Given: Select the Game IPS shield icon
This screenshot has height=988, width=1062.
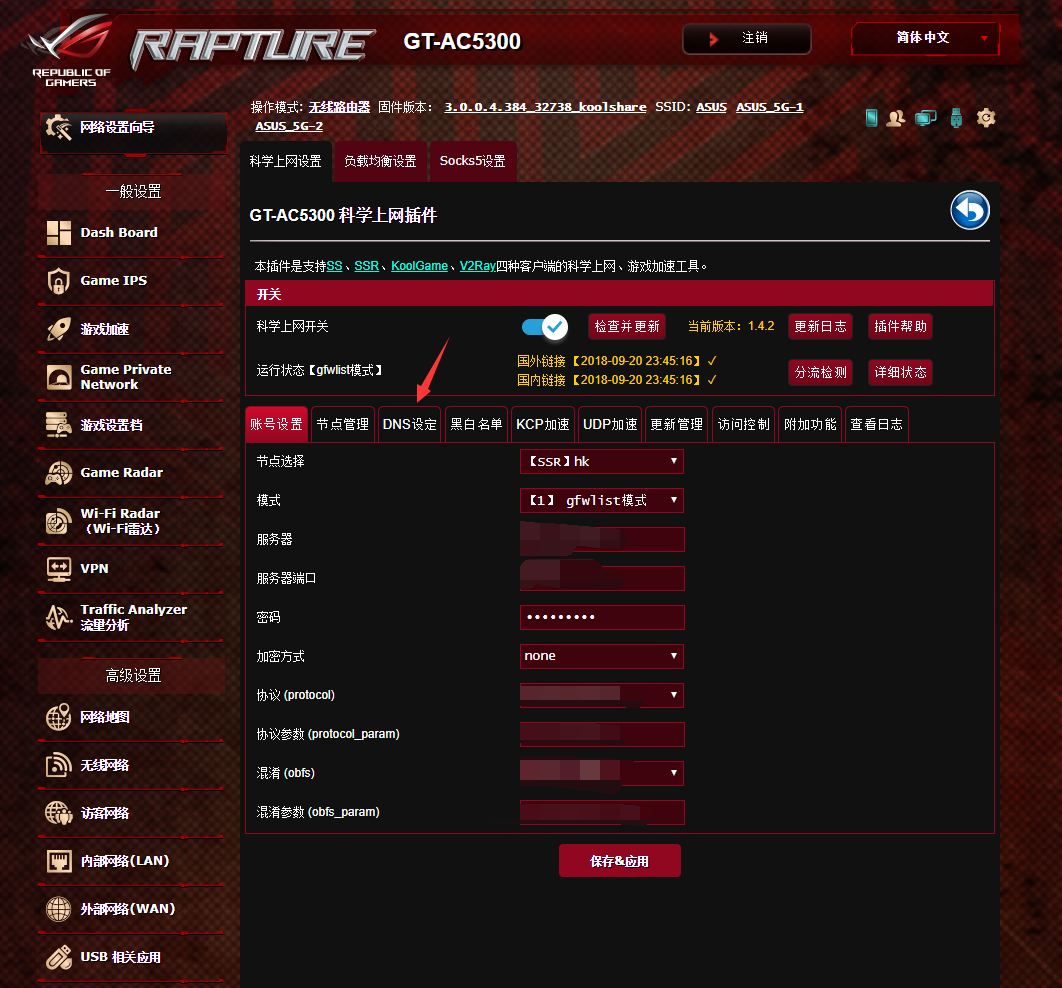Looking at the screenshot, I should (58, 280).
